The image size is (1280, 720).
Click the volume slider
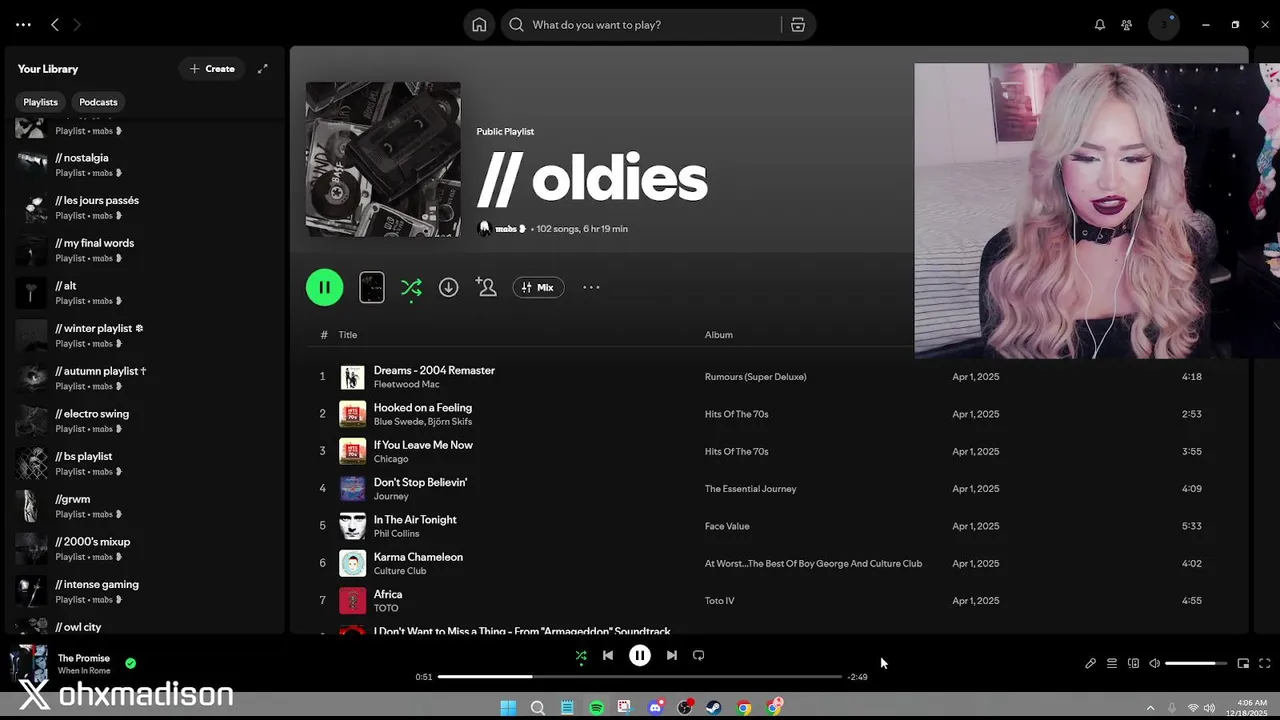point(1196,663)
